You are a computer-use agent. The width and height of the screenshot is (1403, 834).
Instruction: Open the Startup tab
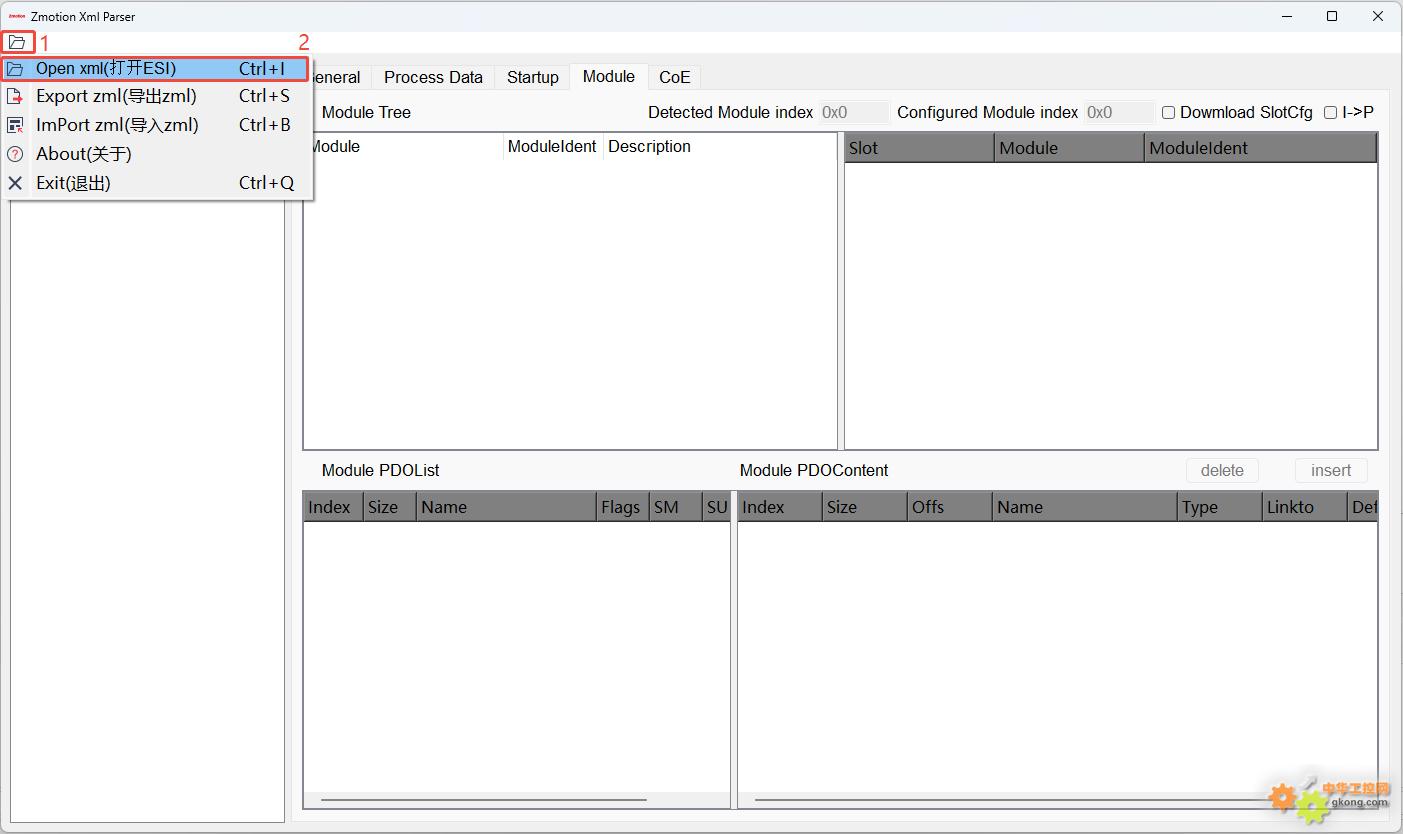point(532,77)
